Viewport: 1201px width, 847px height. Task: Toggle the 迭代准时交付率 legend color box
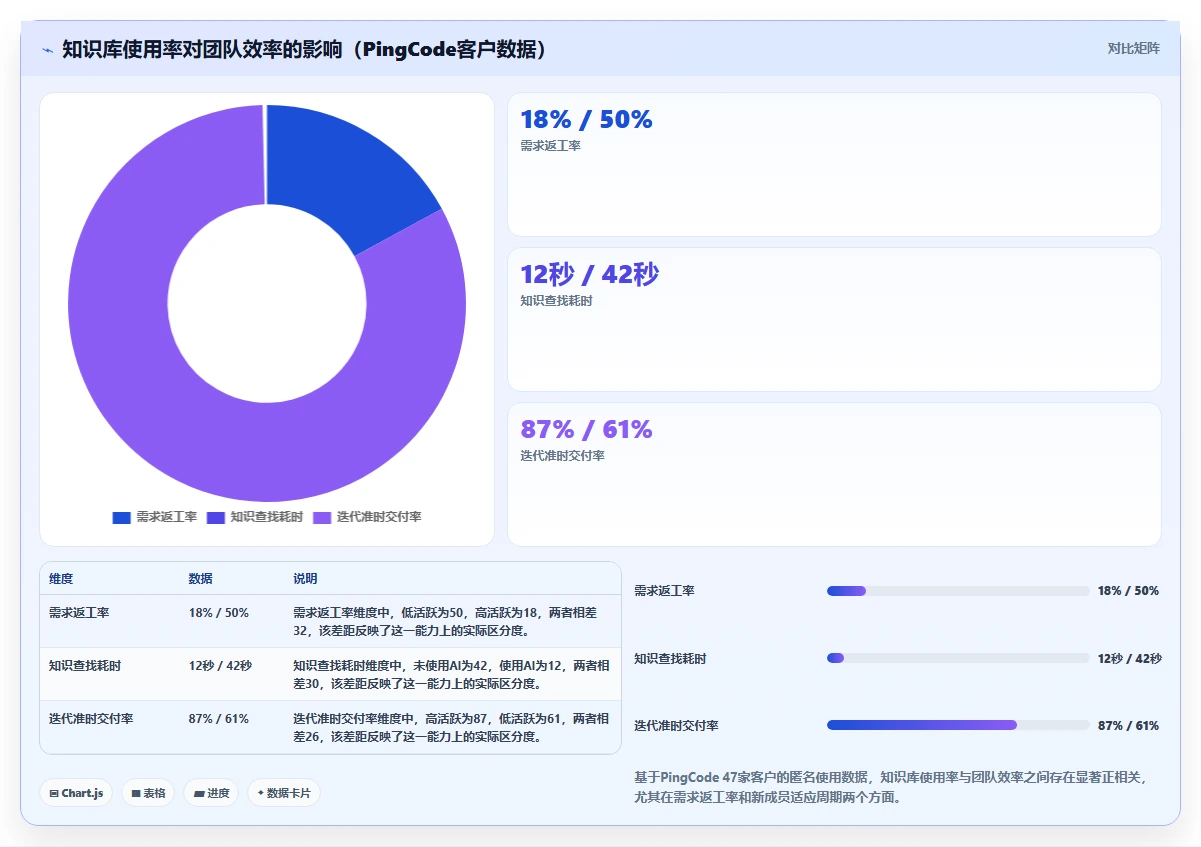[322, 517]
